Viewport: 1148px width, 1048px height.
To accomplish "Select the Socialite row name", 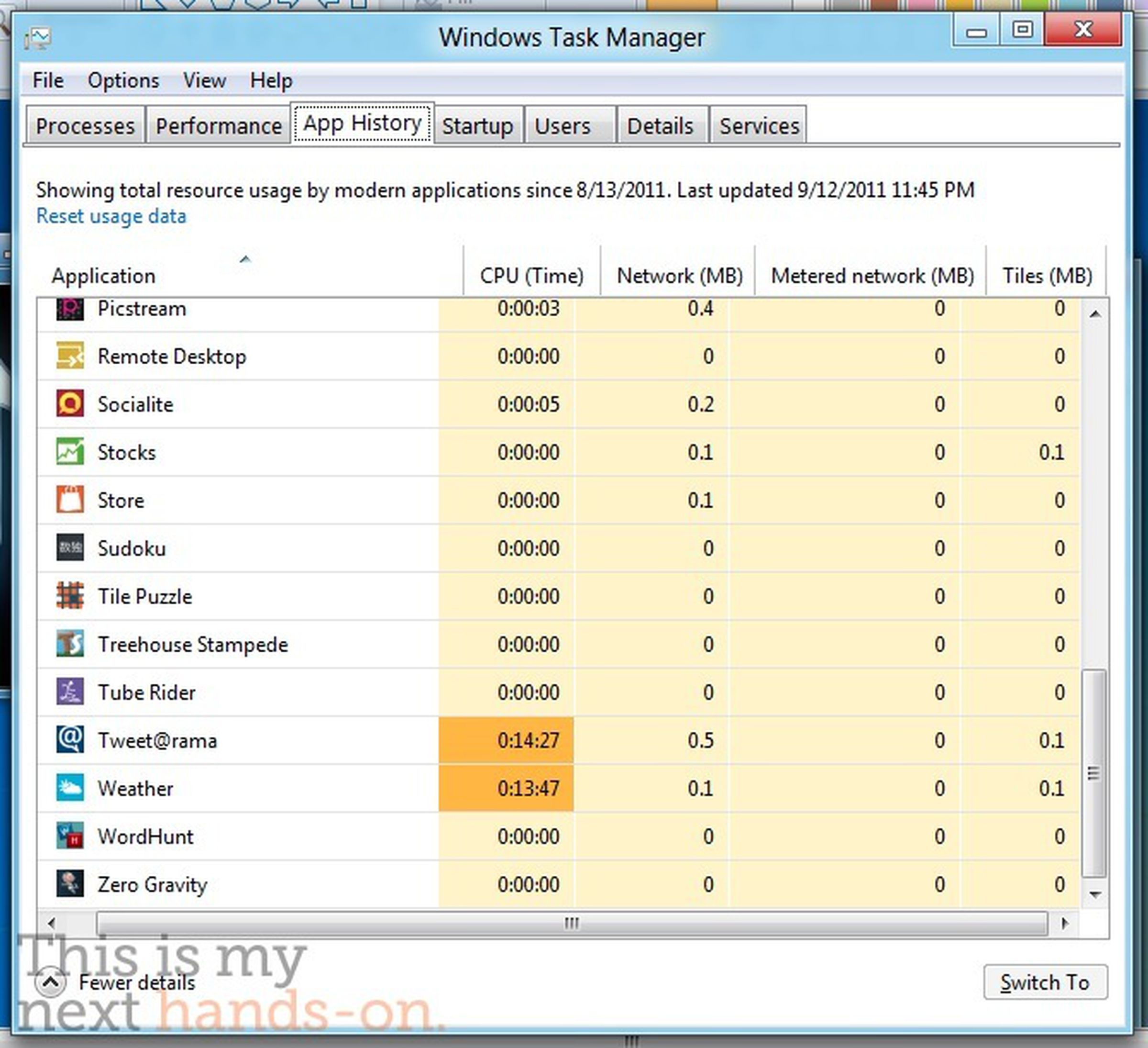I will click(x=135, y=404).
